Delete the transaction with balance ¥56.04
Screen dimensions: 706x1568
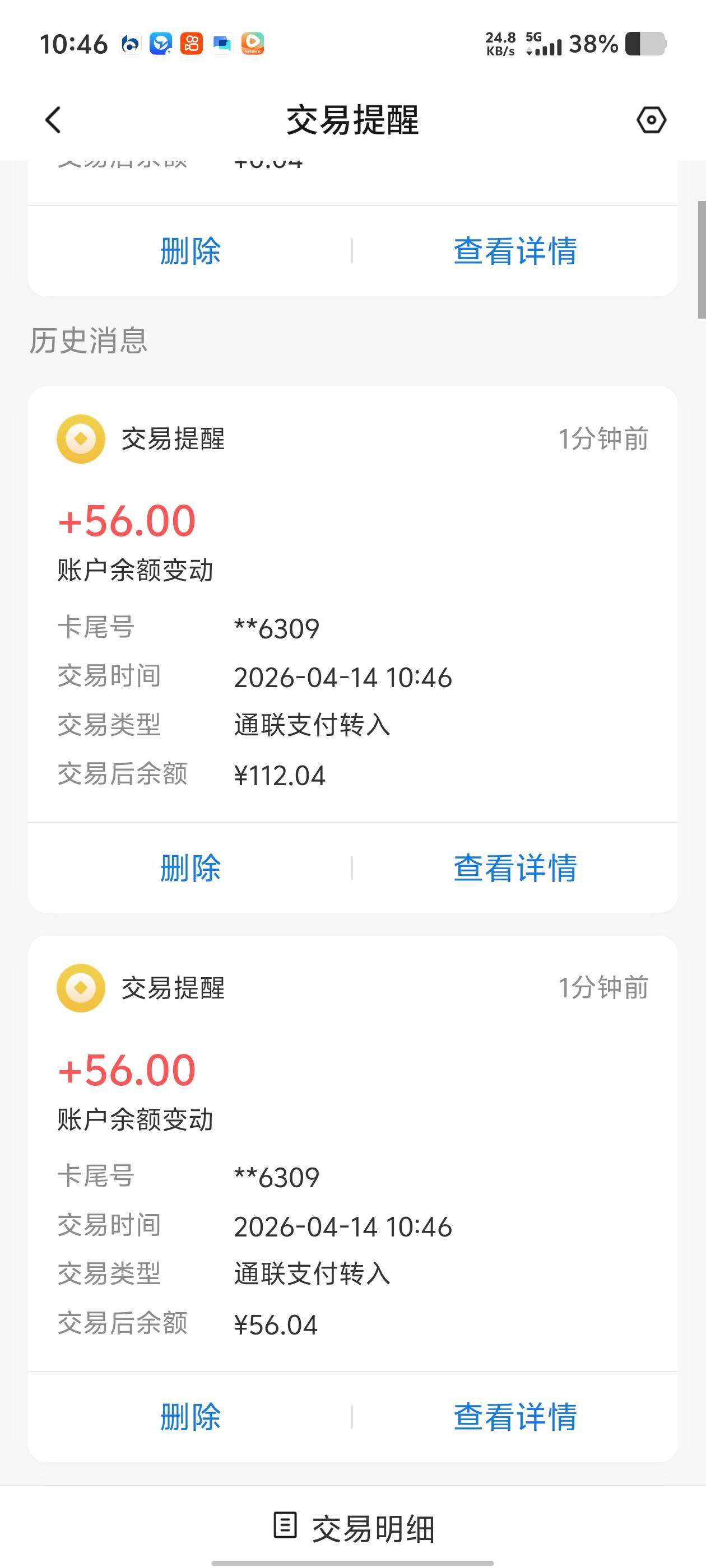pyautogui.click(x=190, y=1416)
